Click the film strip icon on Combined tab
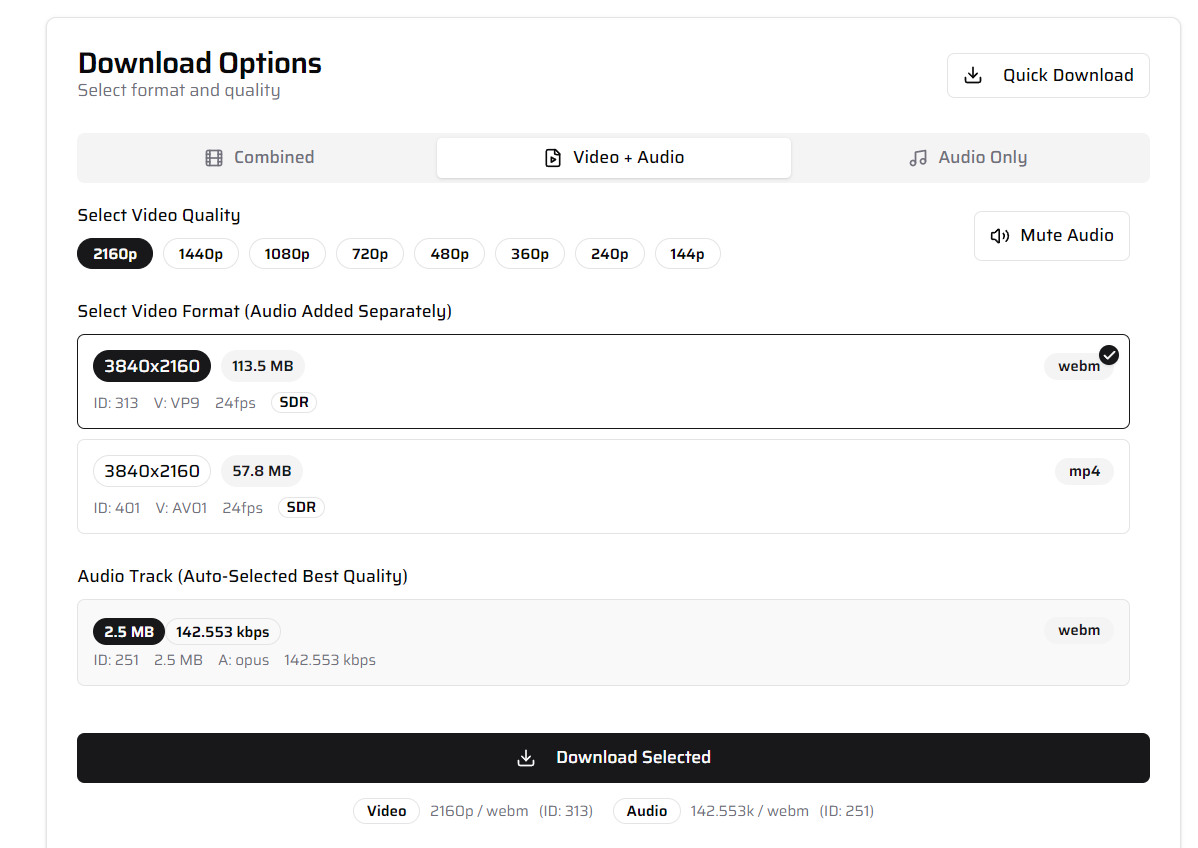The height and width of the screenshot is (848, 1198). (x=213, y=157)
